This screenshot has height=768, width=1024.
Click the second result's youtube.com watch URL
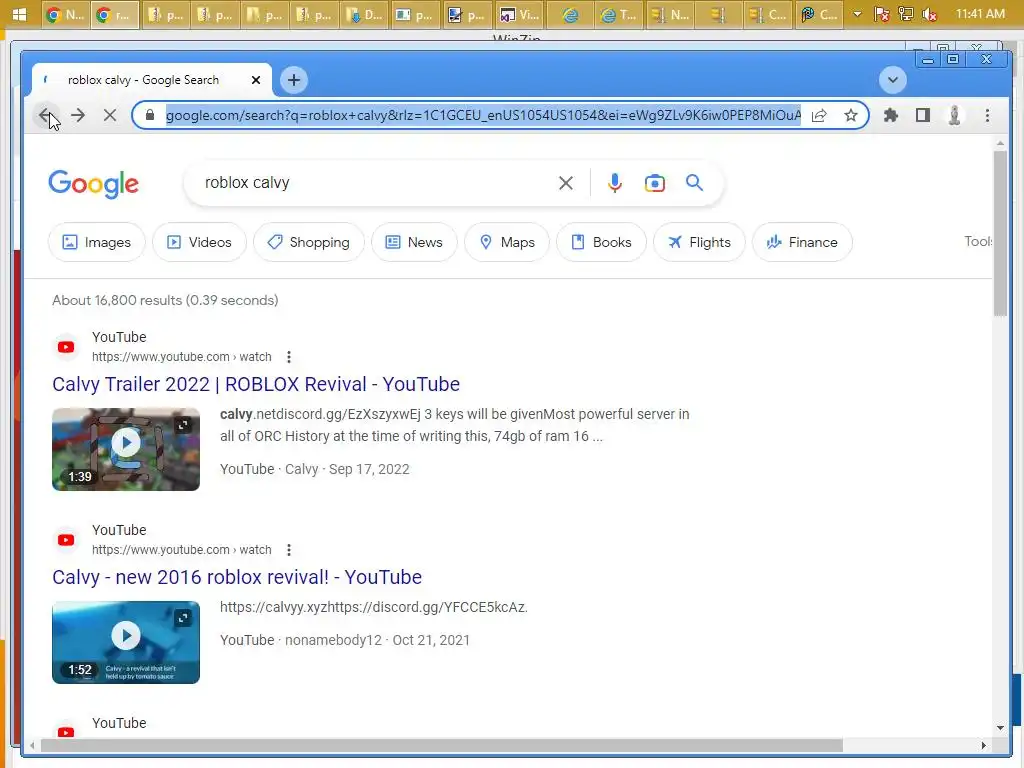tap(182, 550)
